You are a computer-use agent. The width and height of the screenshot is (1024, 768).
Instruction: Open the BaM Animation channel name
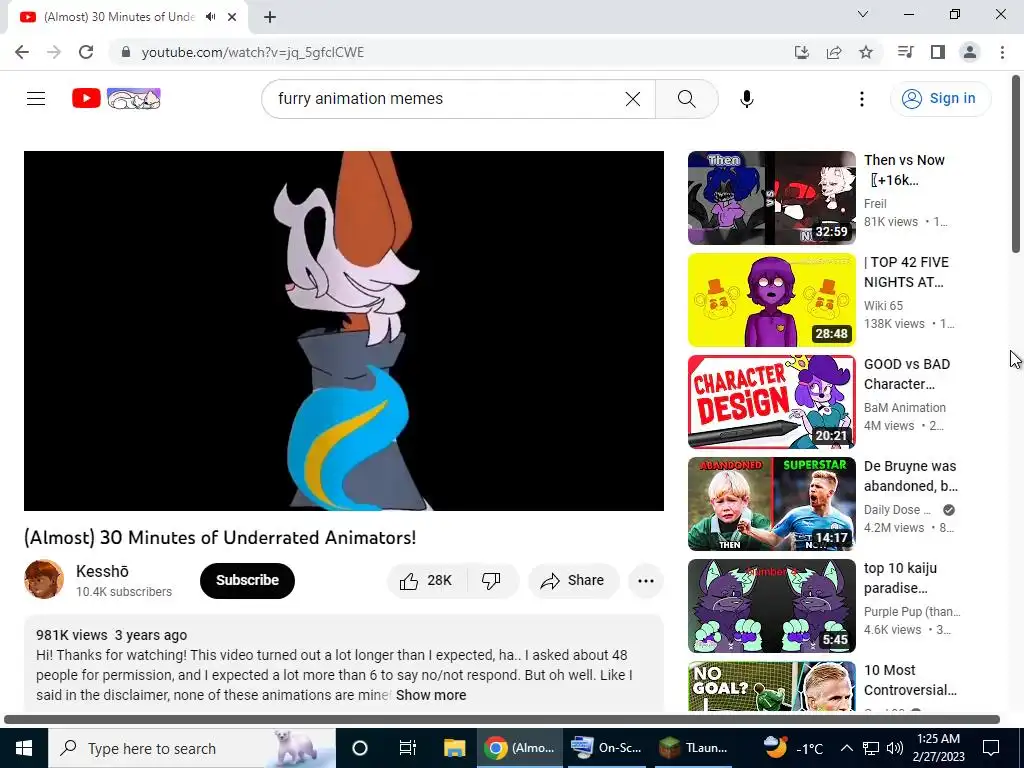pos(904,408)
